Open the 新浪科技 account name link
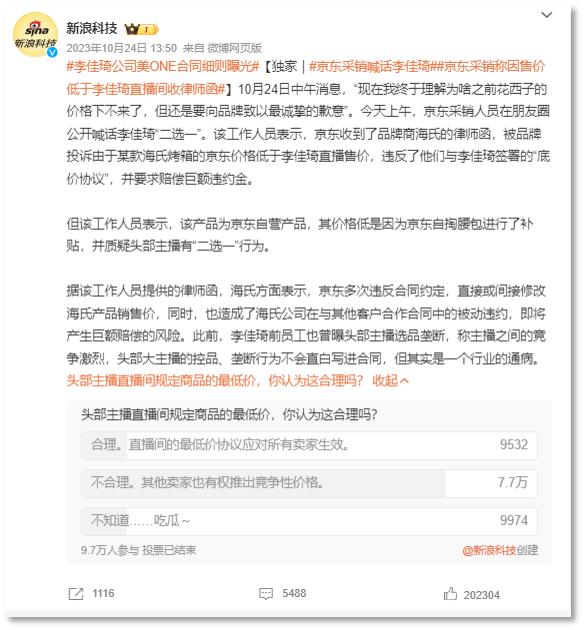The height and width of the screenshot is (630, 584). [x=92, y=28]
